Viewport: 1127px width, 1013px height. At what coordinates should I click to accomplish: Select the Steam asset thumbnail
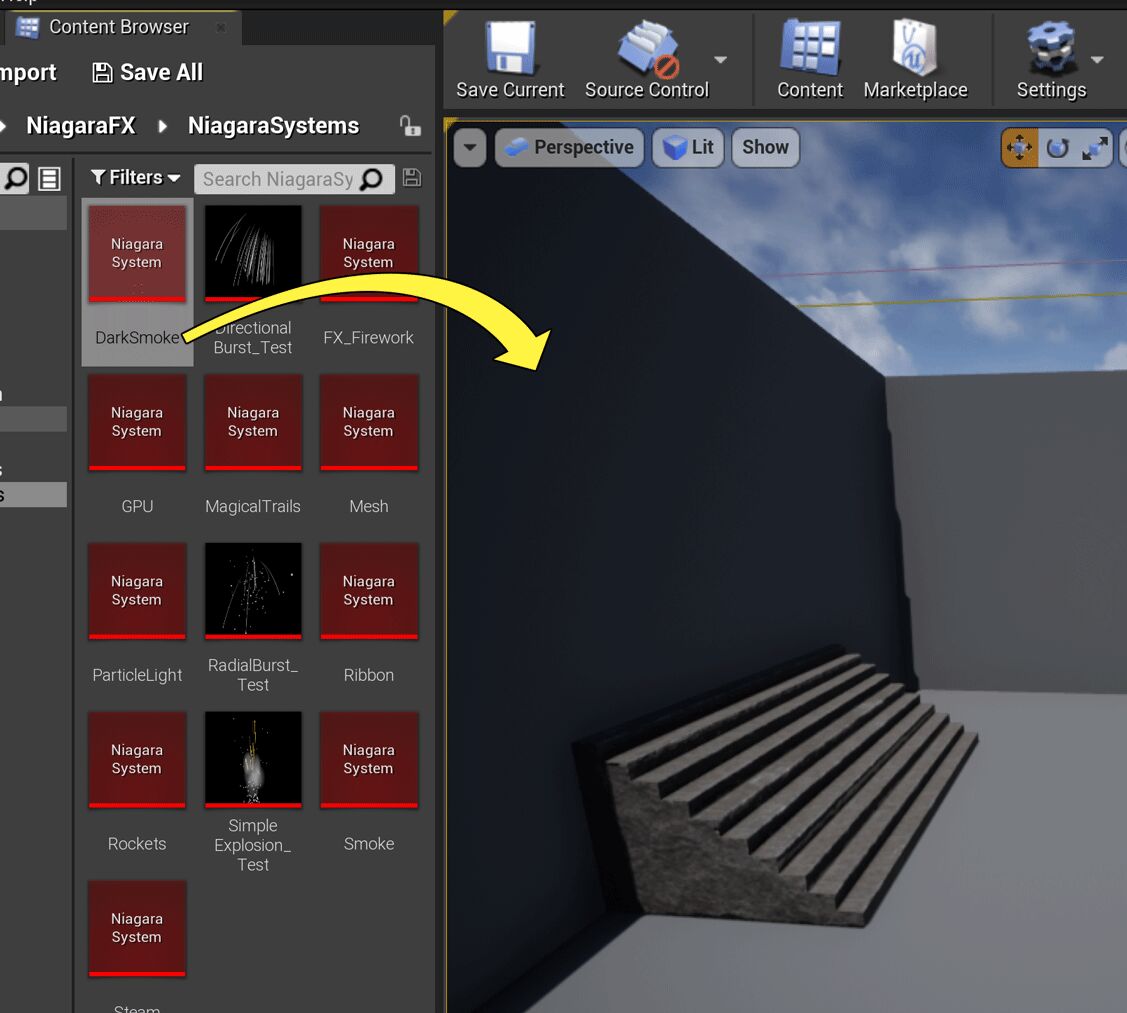(x=137, y=929)
